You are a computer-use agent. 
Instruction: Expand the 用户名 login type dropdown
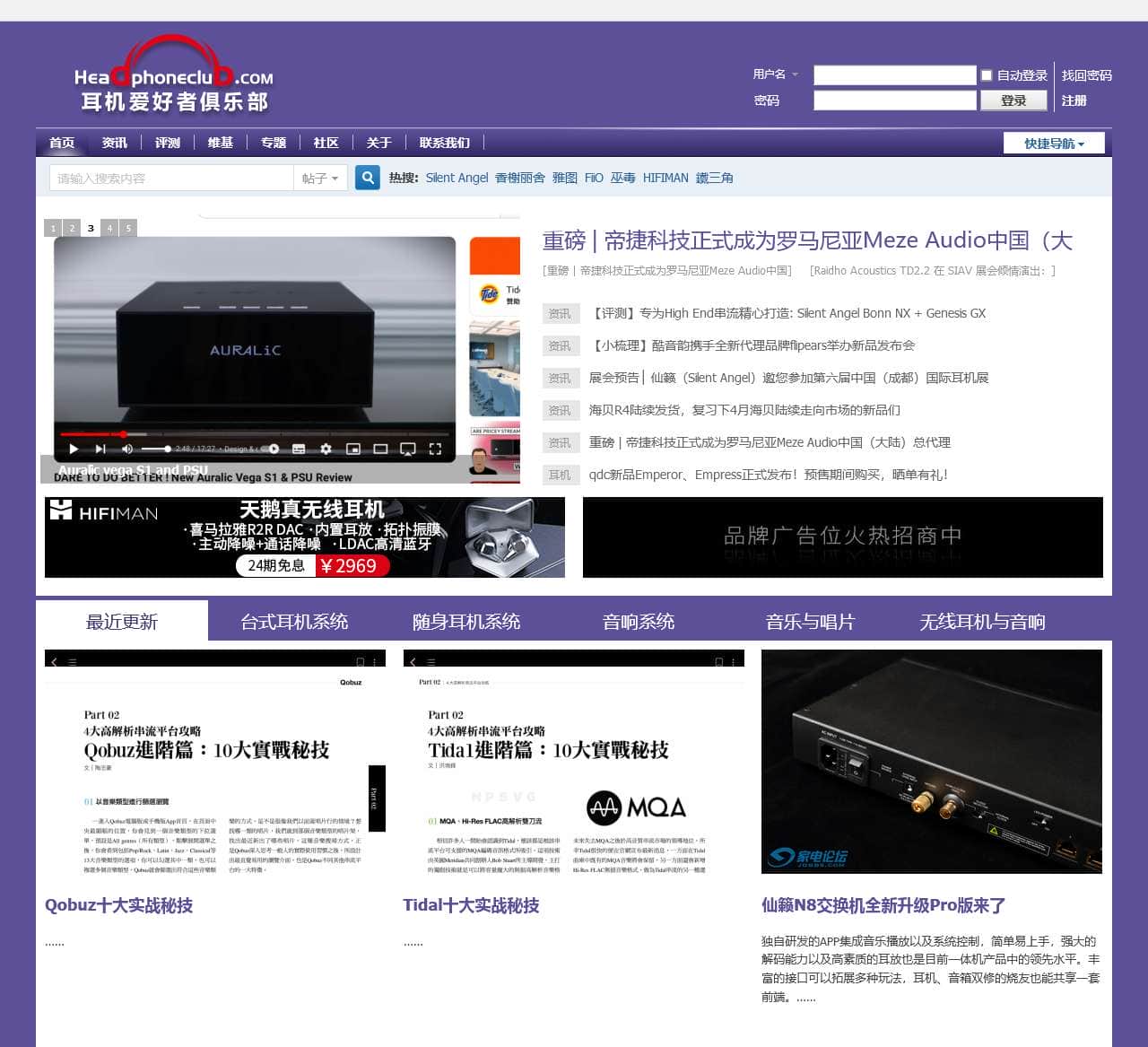776,74
